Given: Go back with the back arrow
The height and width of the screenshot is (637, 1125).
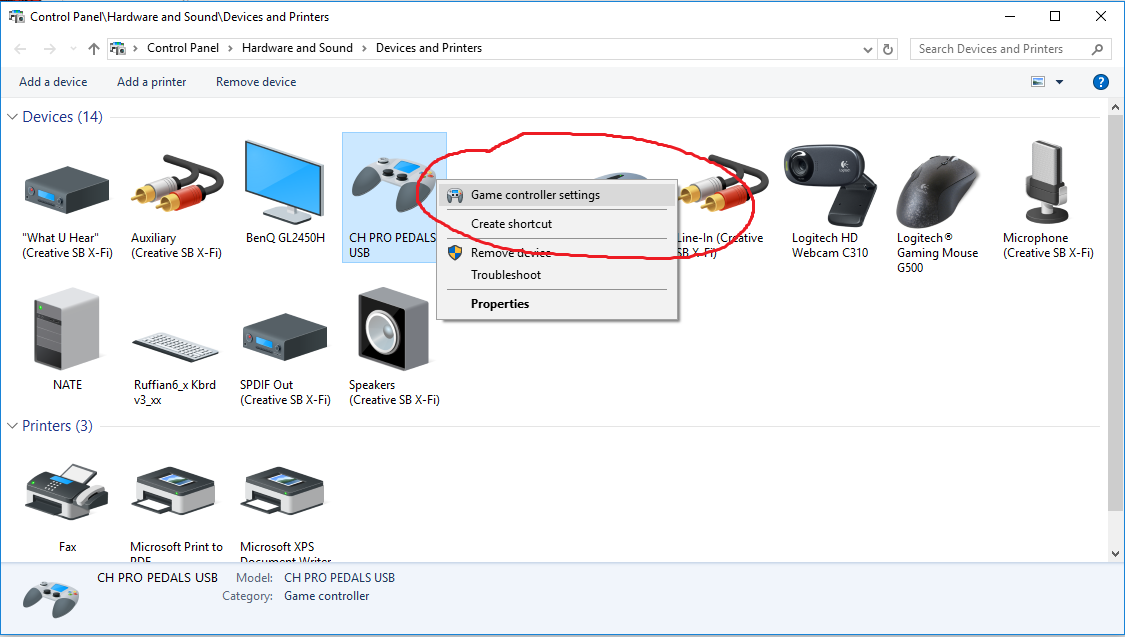Looking at the screenshot, I should point(20,49).
